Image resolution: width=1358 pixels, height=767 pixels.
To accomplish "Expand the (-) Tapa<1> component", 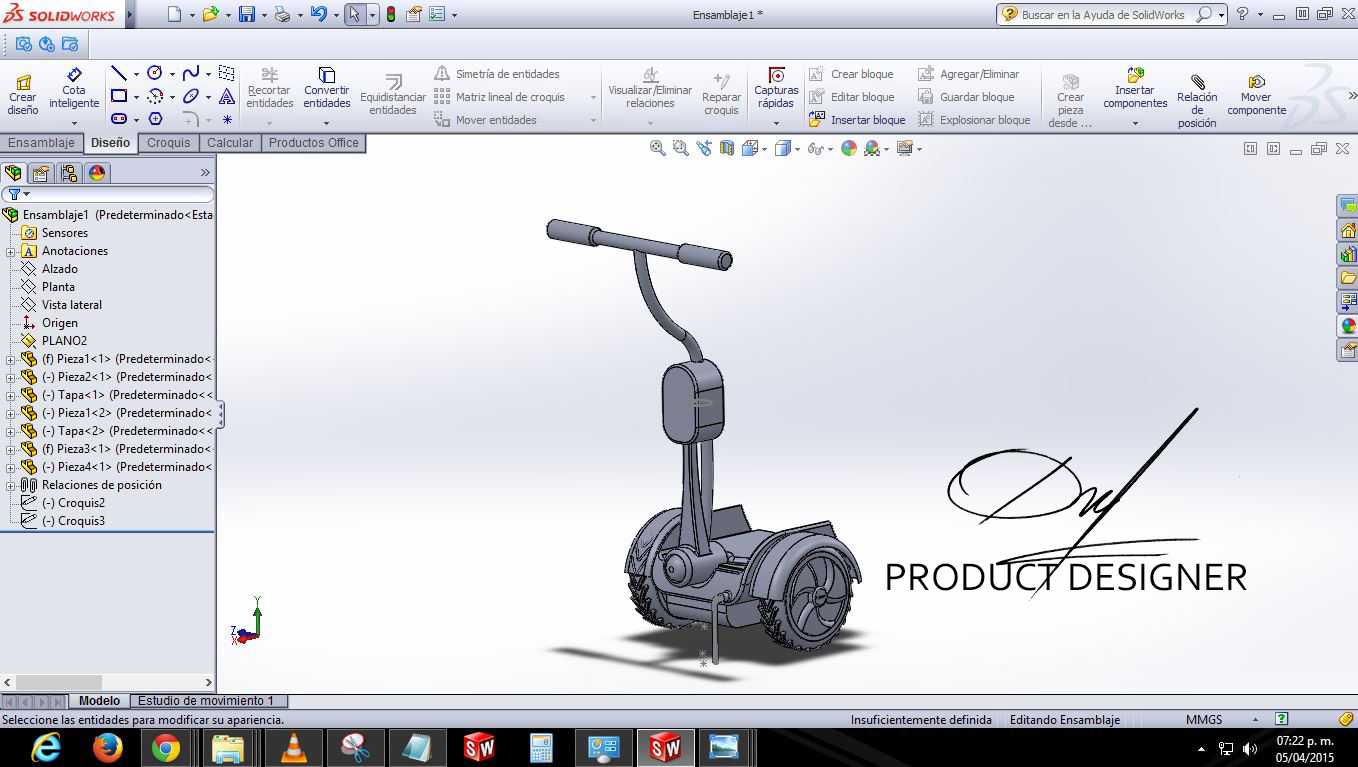I will click(x=10, y=395).
